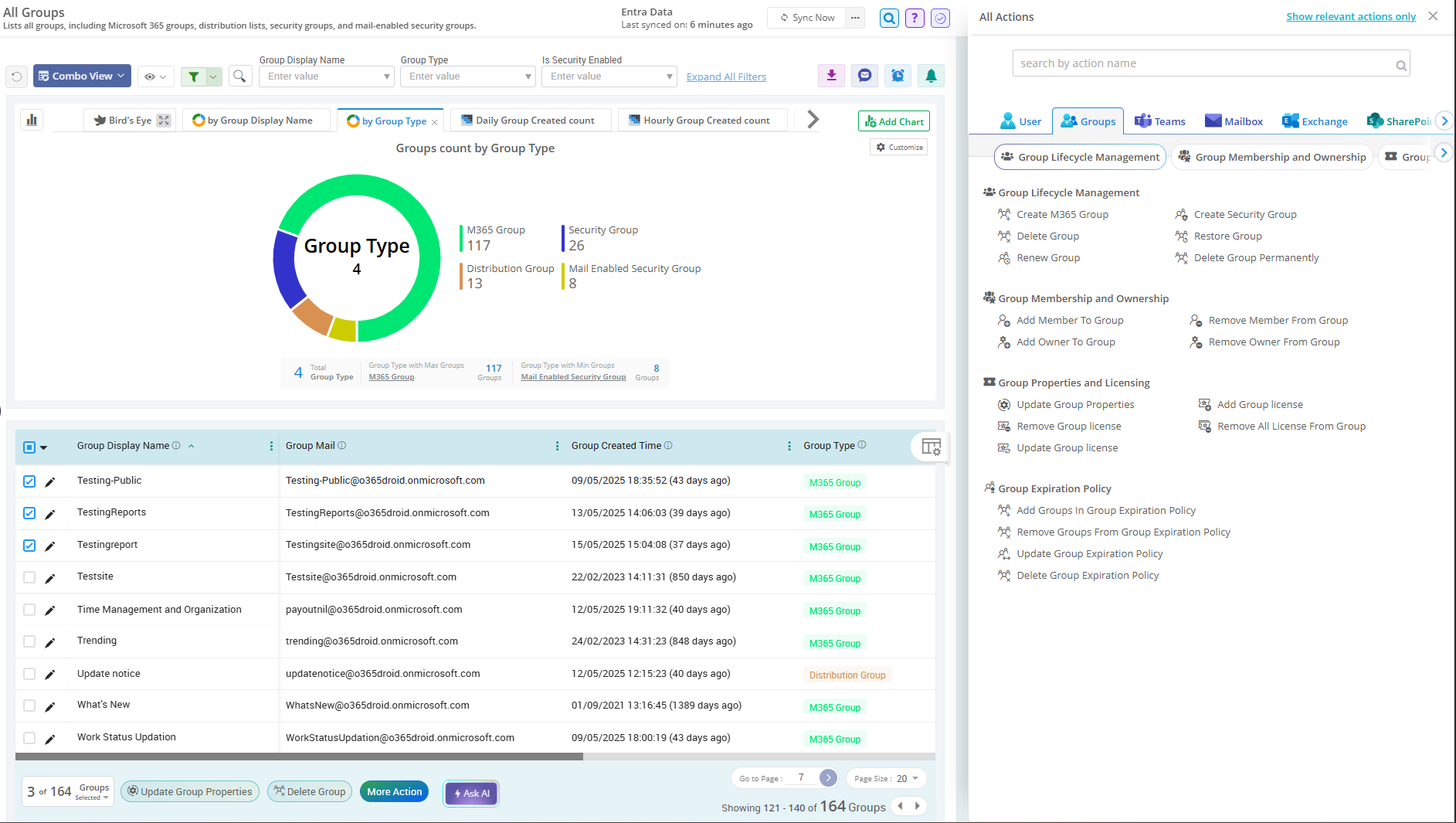Open the Combo View dropdown

click(x=82, y=77)
